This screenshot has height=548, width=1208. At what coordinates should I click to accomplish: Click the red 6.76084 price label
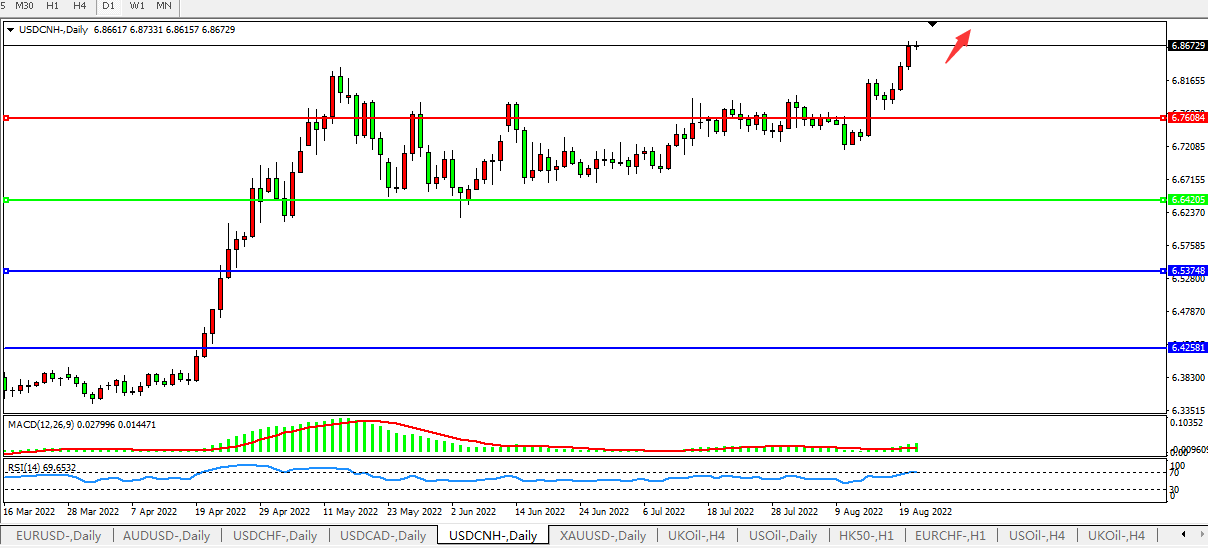click(1185, 118)
